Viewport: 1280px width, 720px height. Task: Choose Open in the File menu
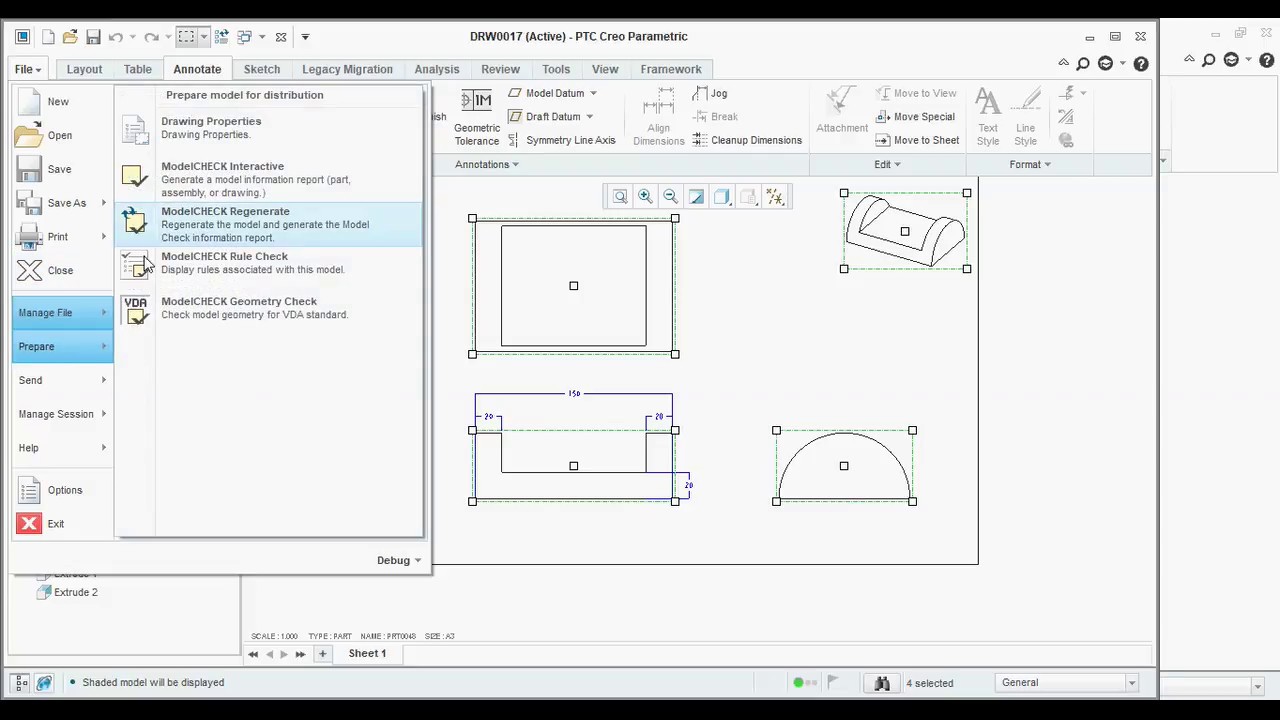pyautogui.click(x=62, y=135)
